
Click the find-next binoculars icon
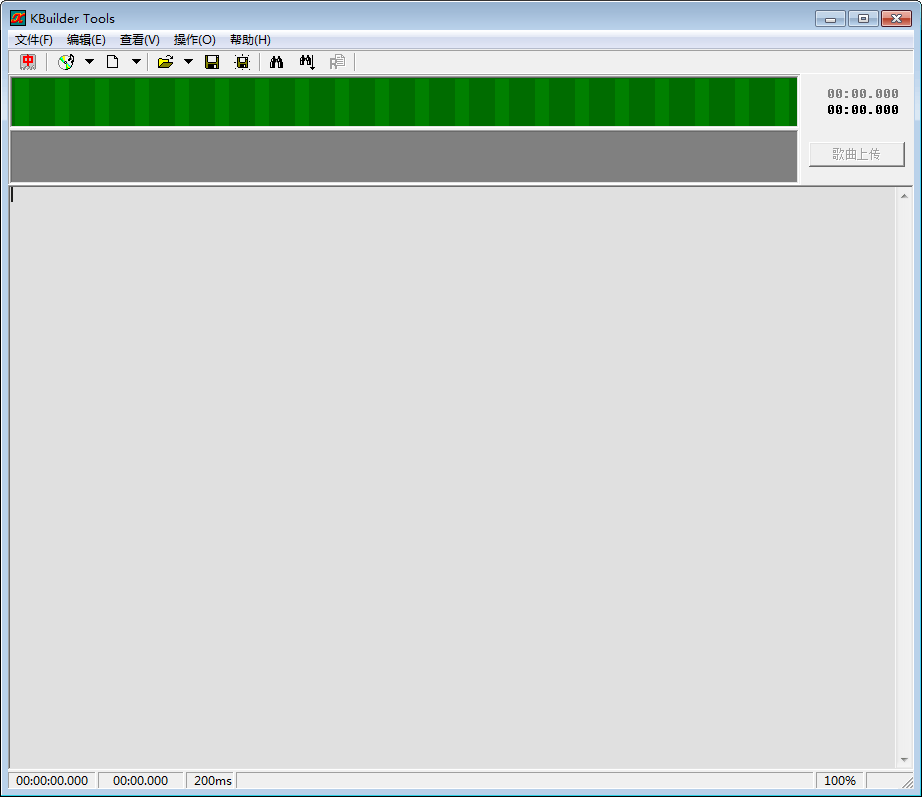307,61
